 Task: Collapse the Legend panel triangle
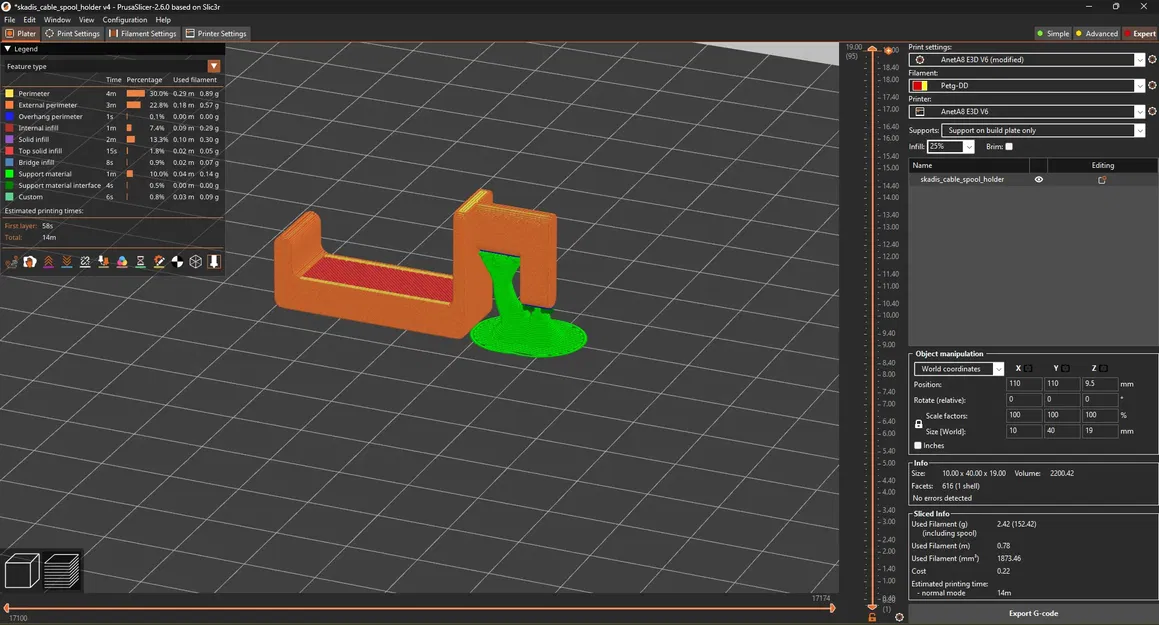(7, 49)
